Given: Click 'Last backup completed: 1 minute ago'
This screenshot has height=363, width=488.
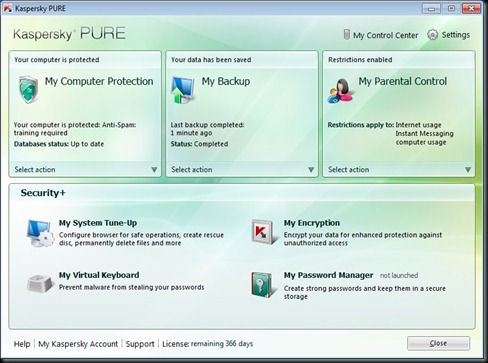Looking at the screenshot, I should coord(207,129).
